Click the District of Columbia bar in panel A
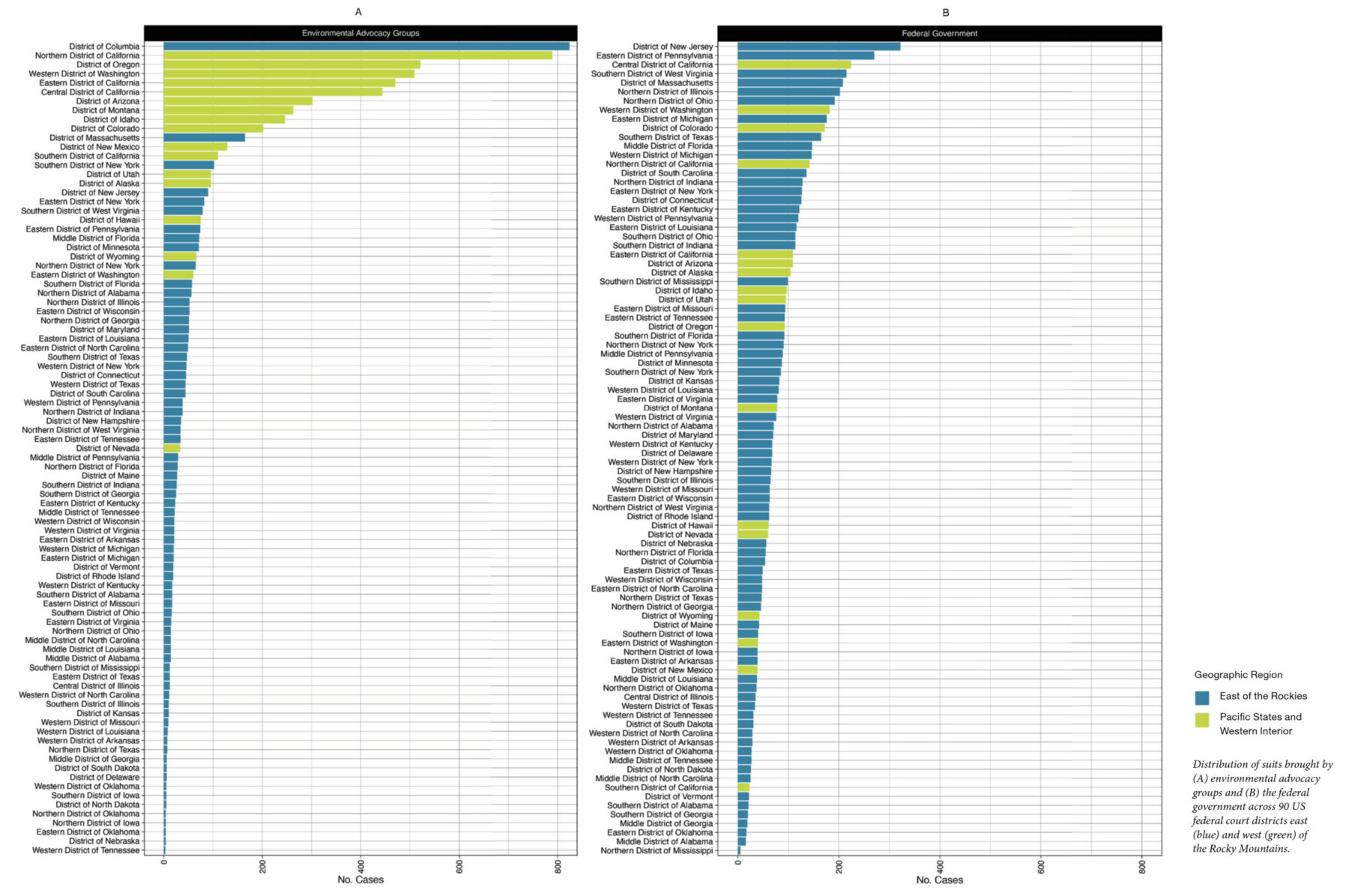This screenshot has height=896, width=1349. tap(366, 46)
